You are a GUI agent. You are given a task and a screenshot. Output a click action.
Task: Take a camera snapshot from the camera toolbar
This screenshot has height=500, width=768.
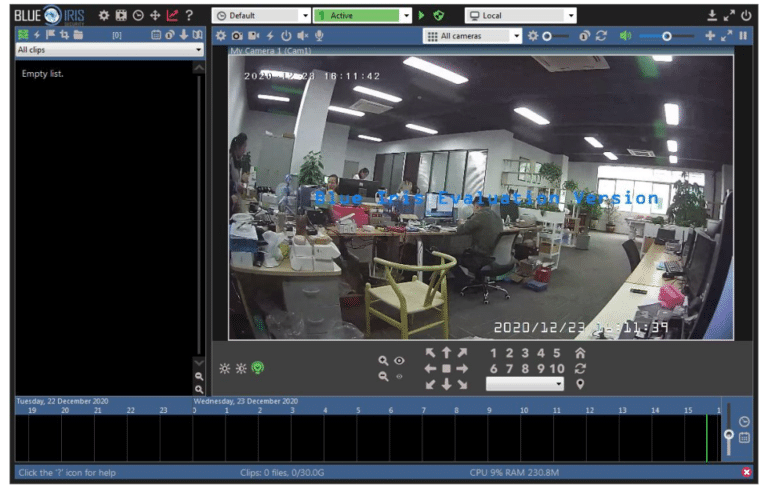pos(237,35)
